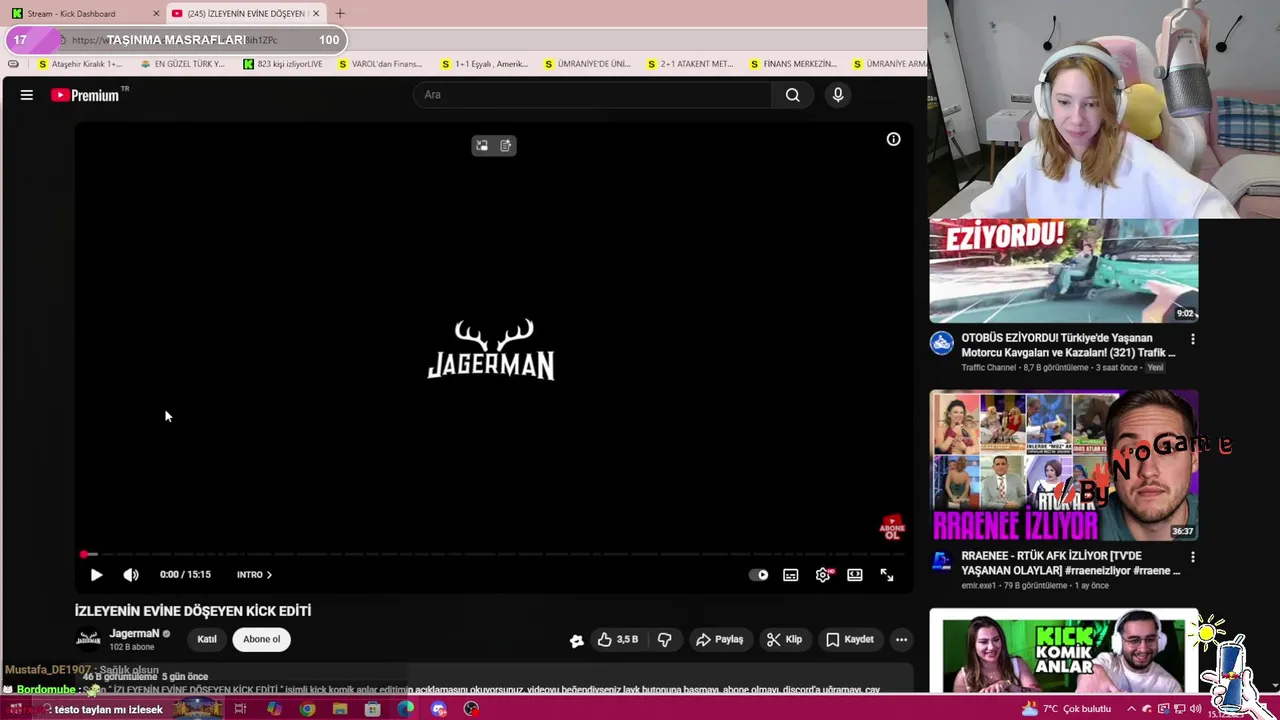
Task: Open Discord from the taskbar
Action: coord(438,709)
